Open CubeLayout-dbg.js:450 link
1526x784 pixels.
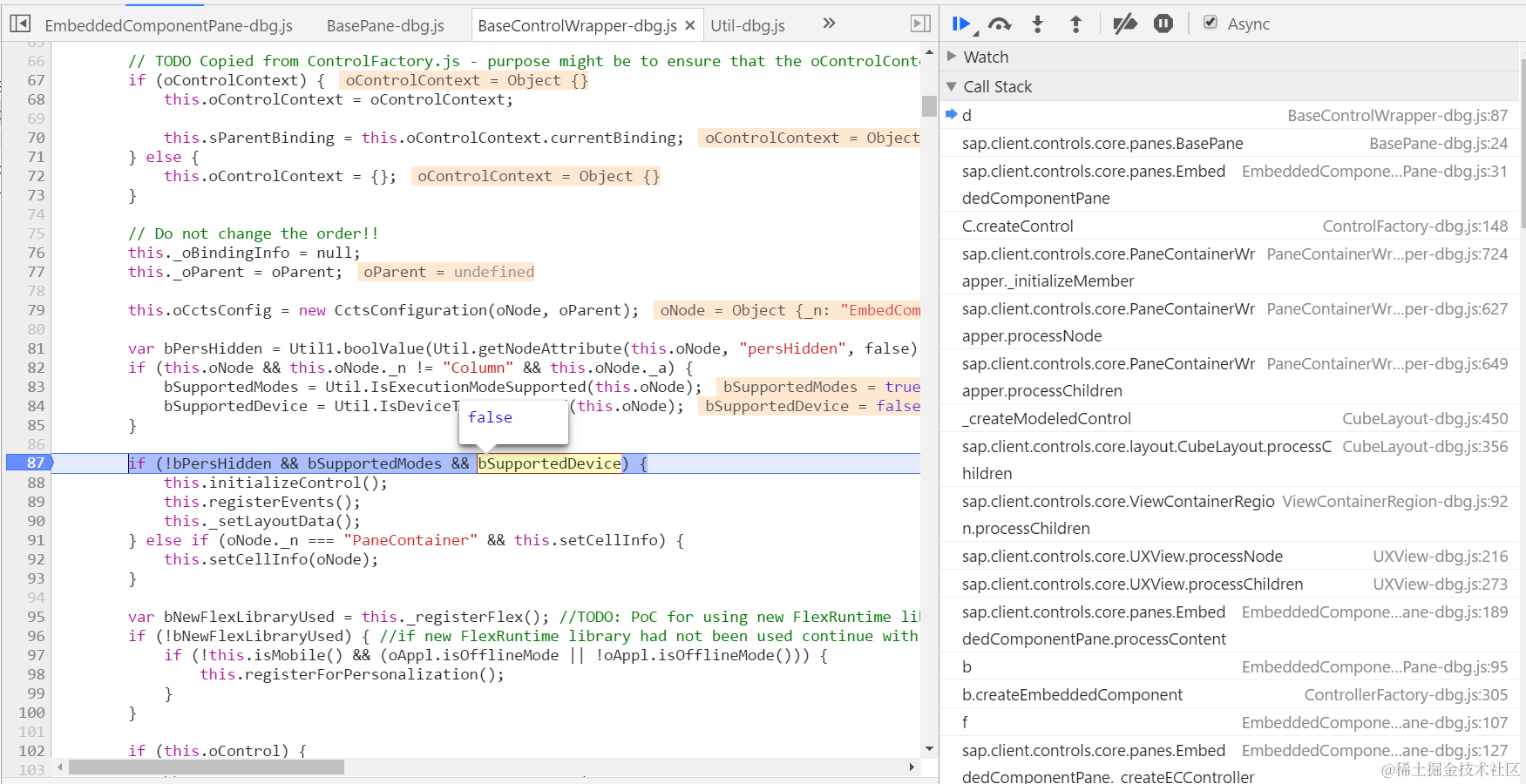1425,418
